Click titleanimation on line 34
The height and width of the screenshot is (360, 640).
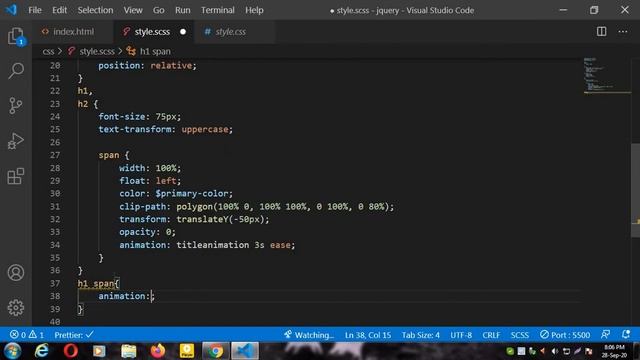212,244
